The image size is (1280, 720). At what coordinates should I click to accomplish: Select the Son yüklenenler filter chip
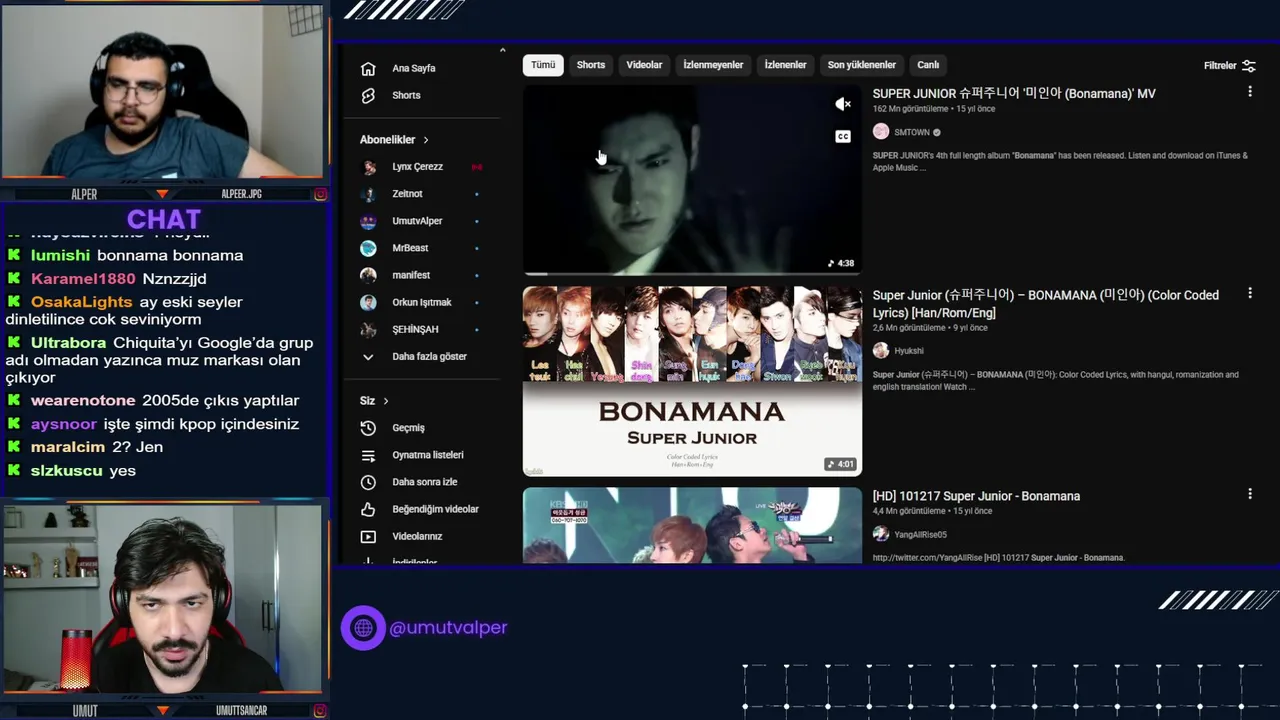tap(862, 65)
